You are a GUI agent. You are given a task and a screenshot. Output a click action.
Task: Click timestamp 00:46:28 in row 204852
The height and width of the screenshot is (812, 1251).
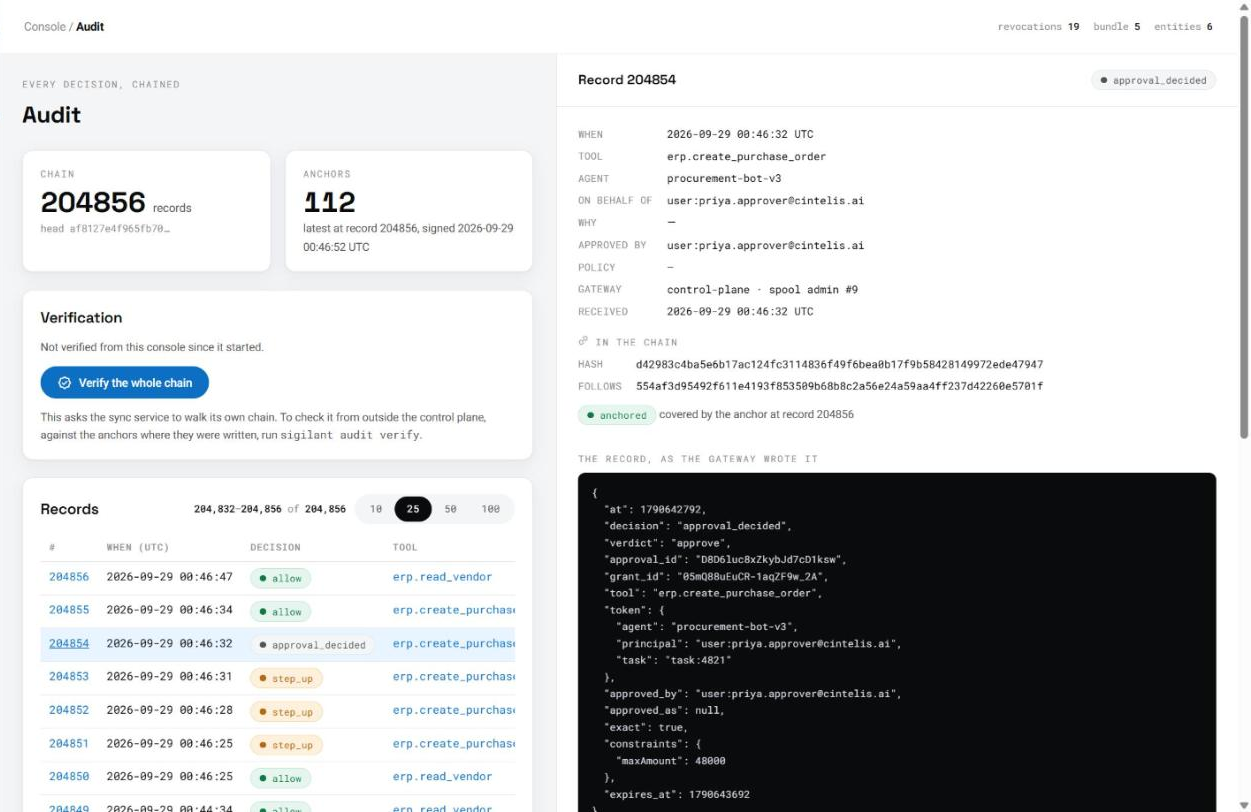tap(169, 710)
